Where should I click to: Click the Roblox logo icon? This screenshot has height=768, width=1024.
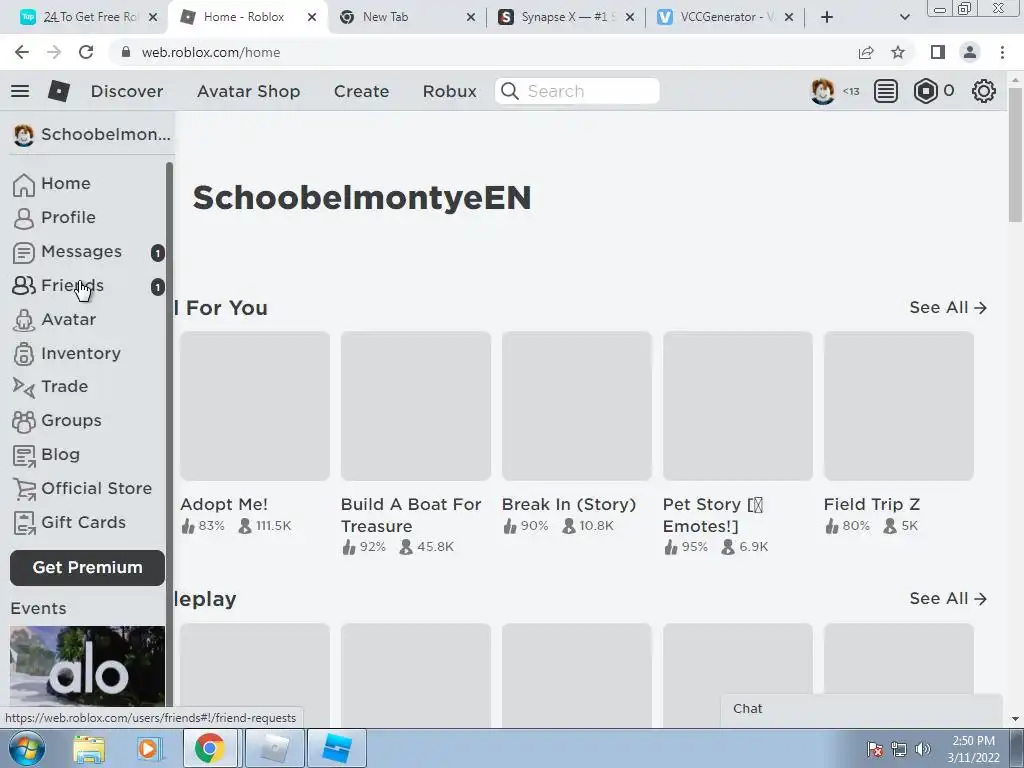[59, 91]
